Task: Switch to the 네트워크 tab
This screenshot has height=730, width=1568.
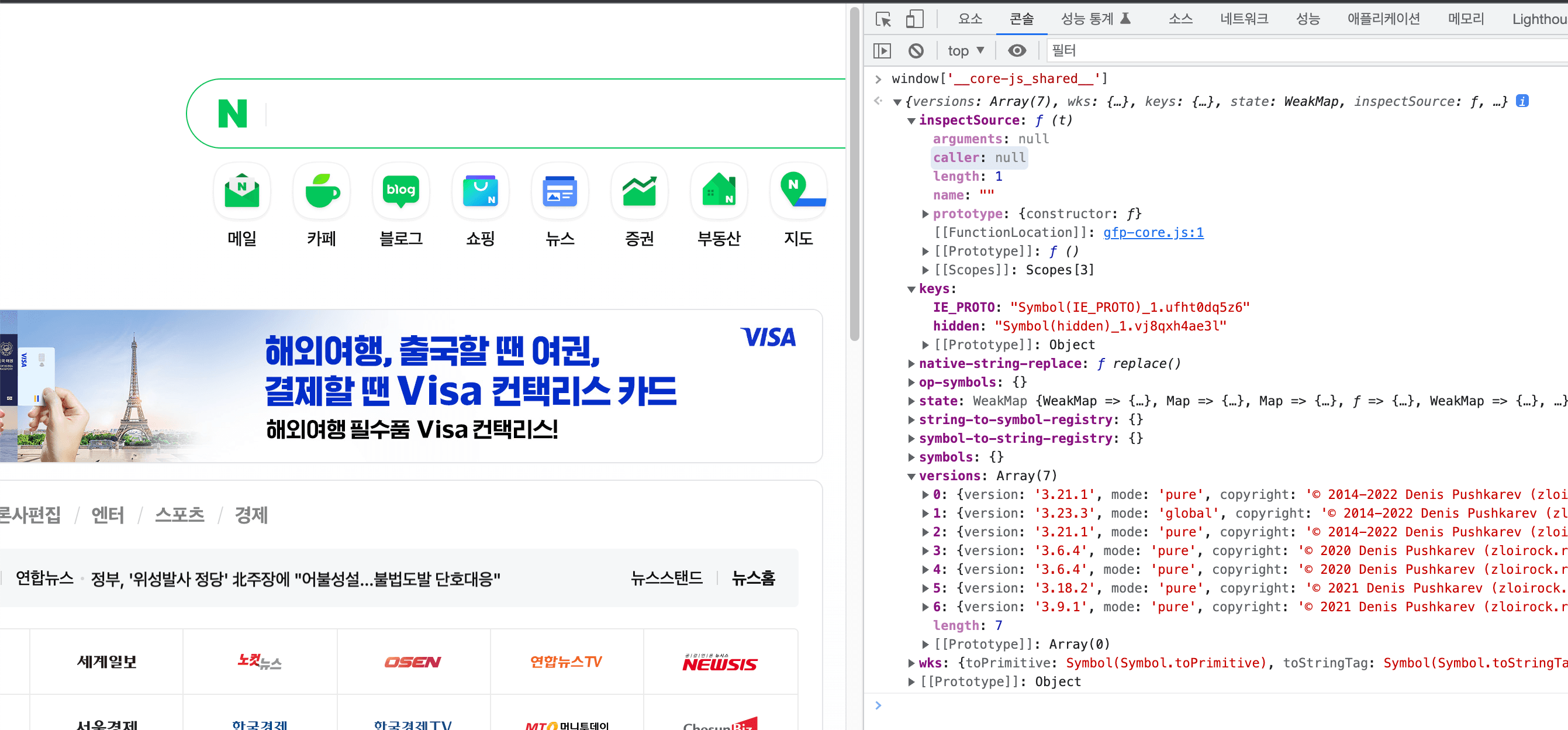Action: (x=1244, y=19)
